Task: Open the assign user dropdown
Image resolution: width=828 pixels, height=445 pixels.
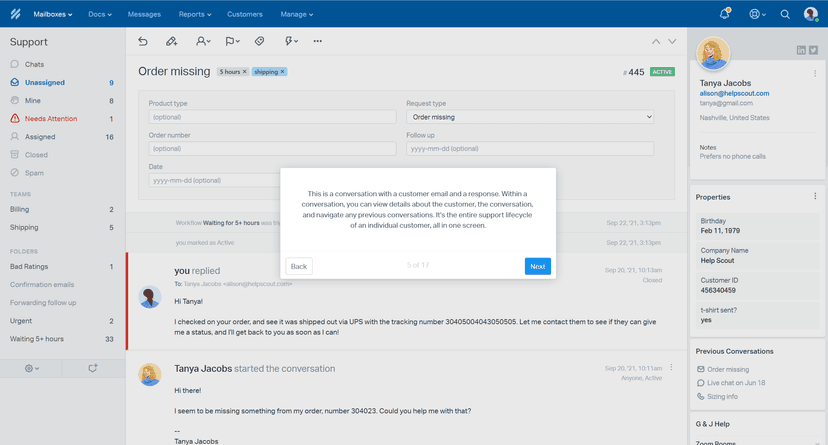Action: coord(203,41)
